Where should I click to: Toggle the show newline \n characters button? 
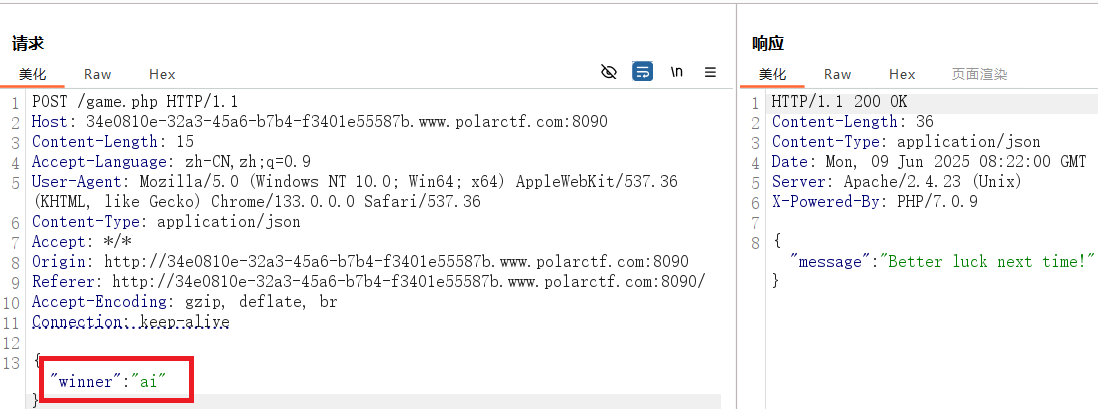(x=676, y=72)
